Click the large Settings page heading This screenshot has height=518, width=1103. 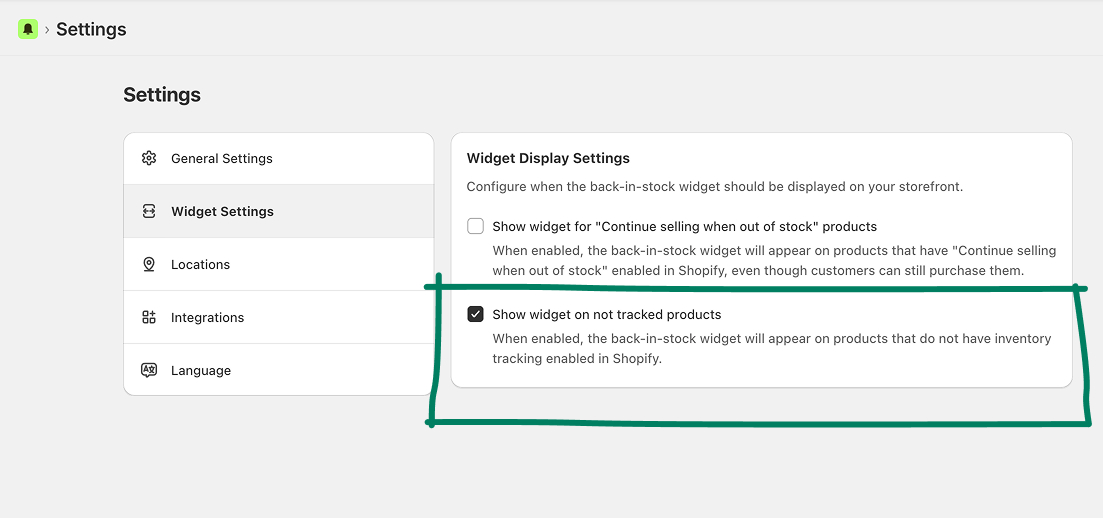(x=162, y=95)
